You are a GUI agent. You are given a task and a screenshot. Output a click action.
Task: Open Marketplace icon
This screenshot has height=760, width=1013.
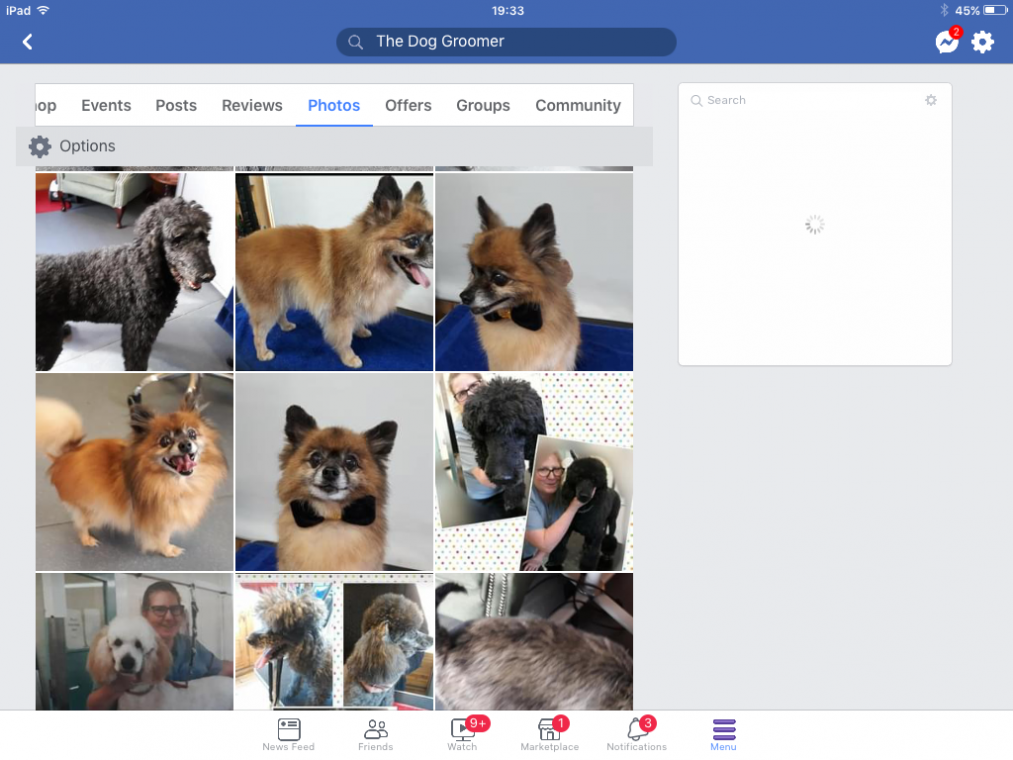(549, 734)
